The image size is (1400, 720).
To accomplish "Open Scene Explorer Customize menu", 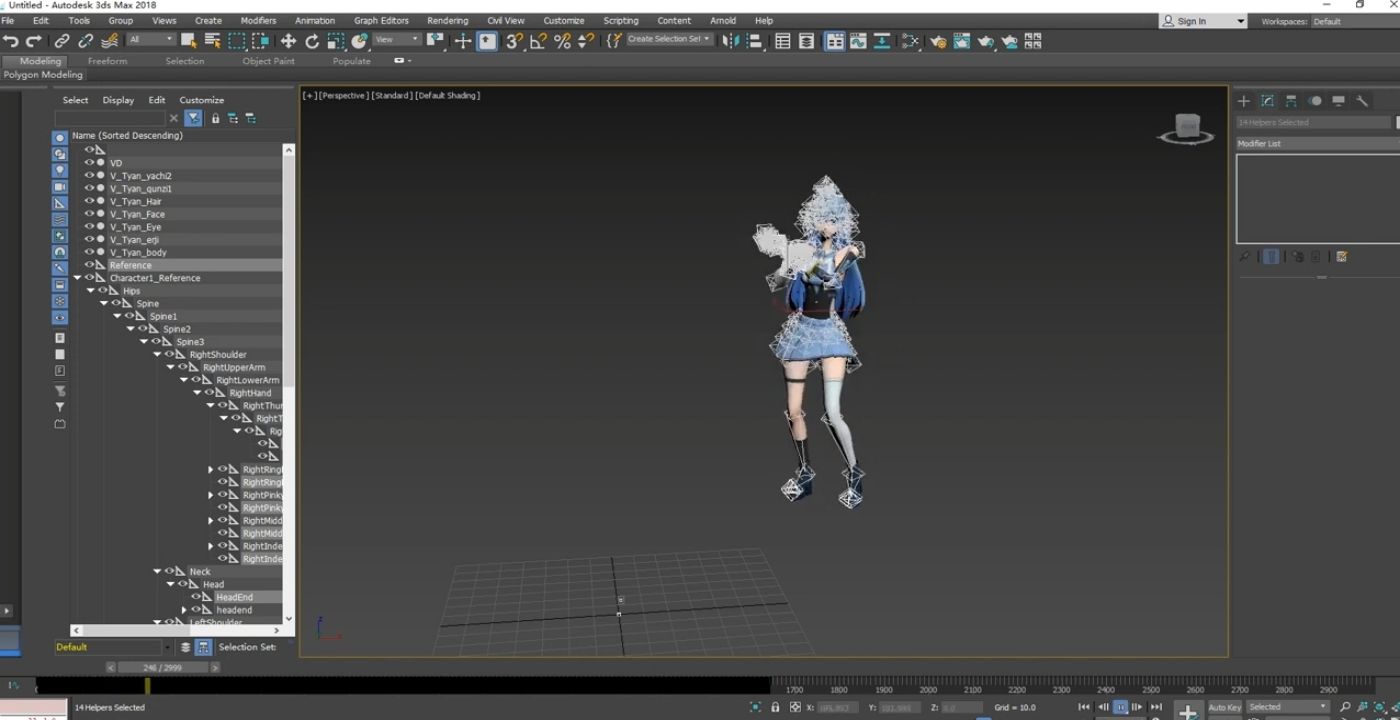I will pyautogui.click(x=201, y=100).
